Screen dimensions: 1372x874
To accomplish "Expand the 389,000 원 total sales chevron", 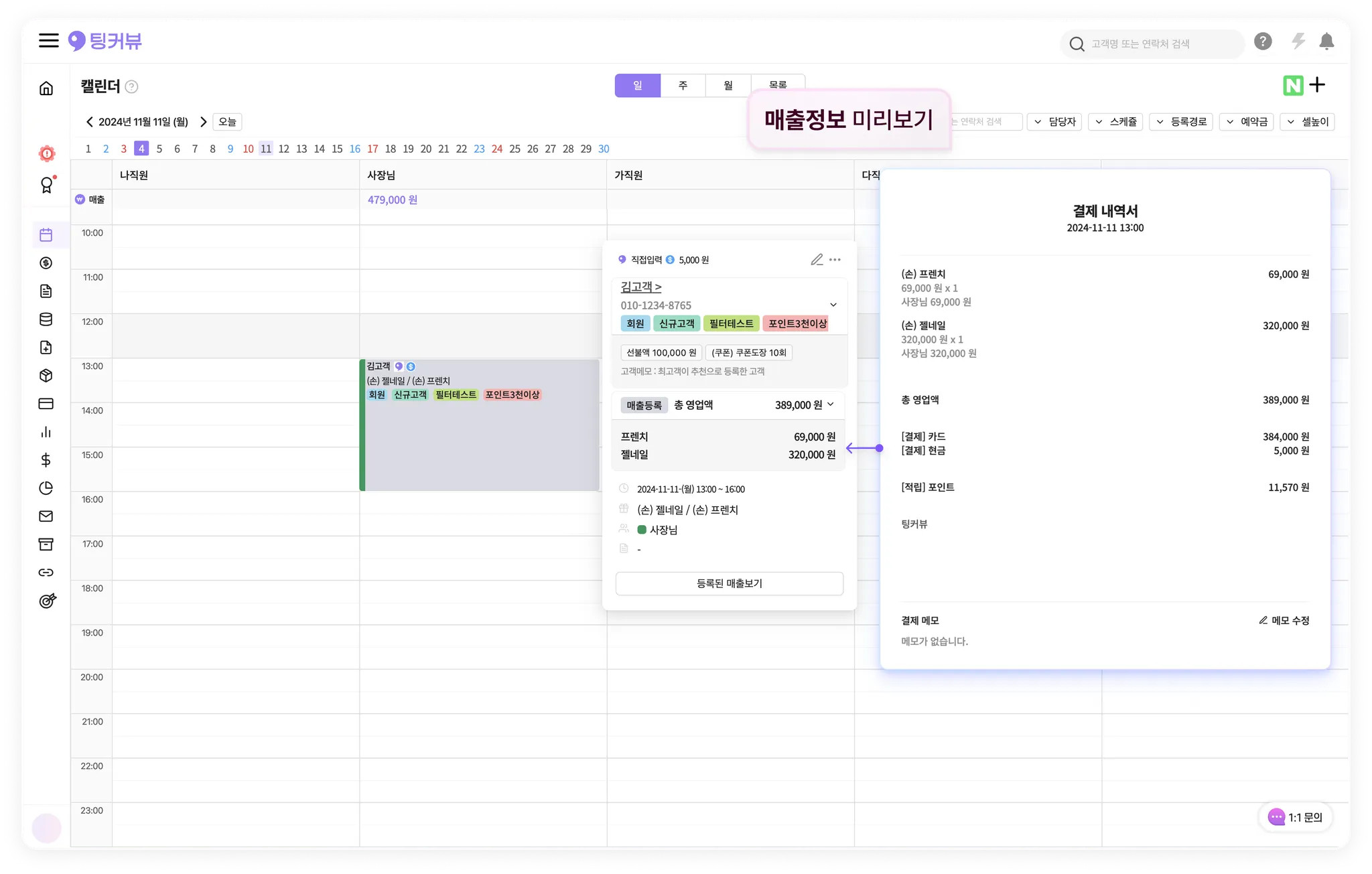I will 831,405.
